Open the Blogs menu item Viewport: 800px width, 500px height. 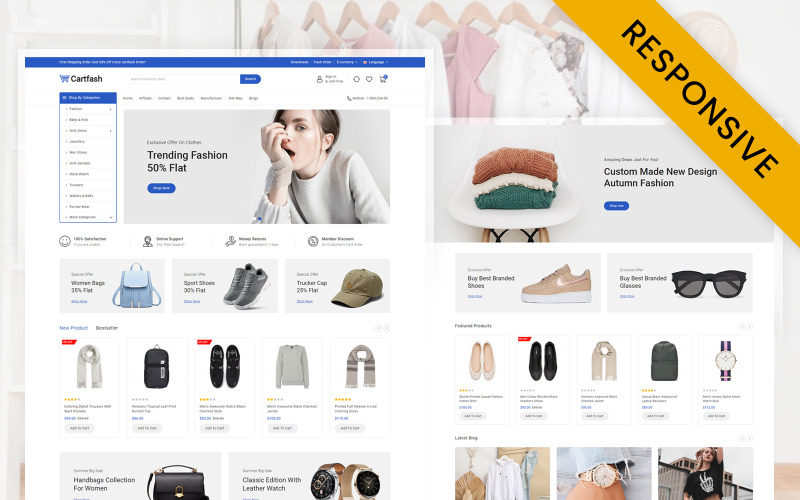[x=254, y=98]
